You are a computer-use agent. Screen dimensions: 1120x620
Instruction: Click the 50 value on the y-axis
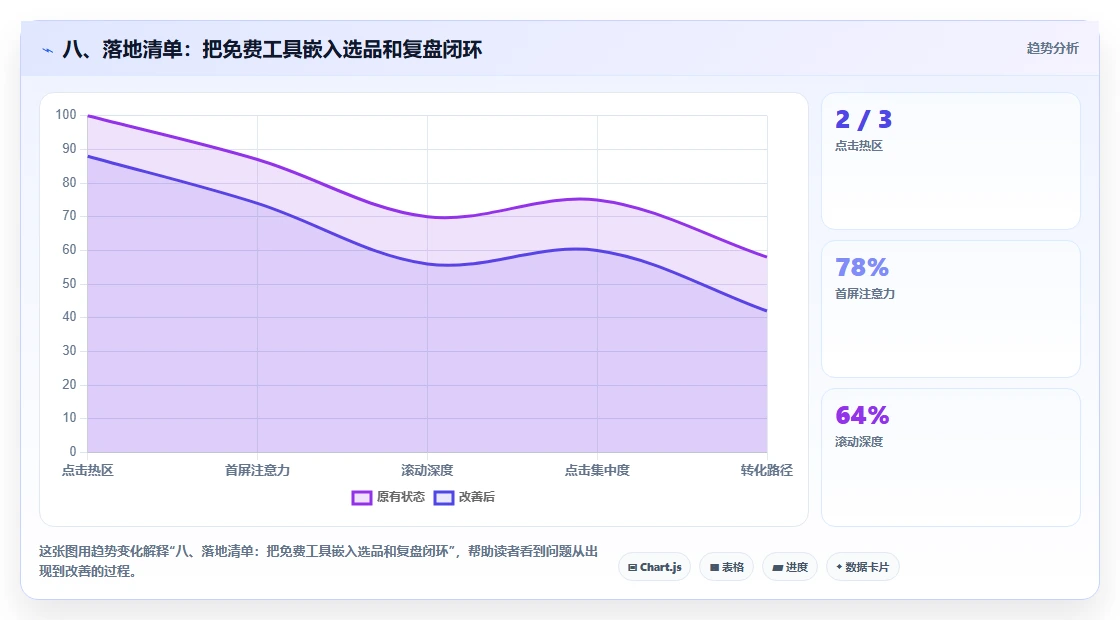pyautogui.click(x=69, y=284)
